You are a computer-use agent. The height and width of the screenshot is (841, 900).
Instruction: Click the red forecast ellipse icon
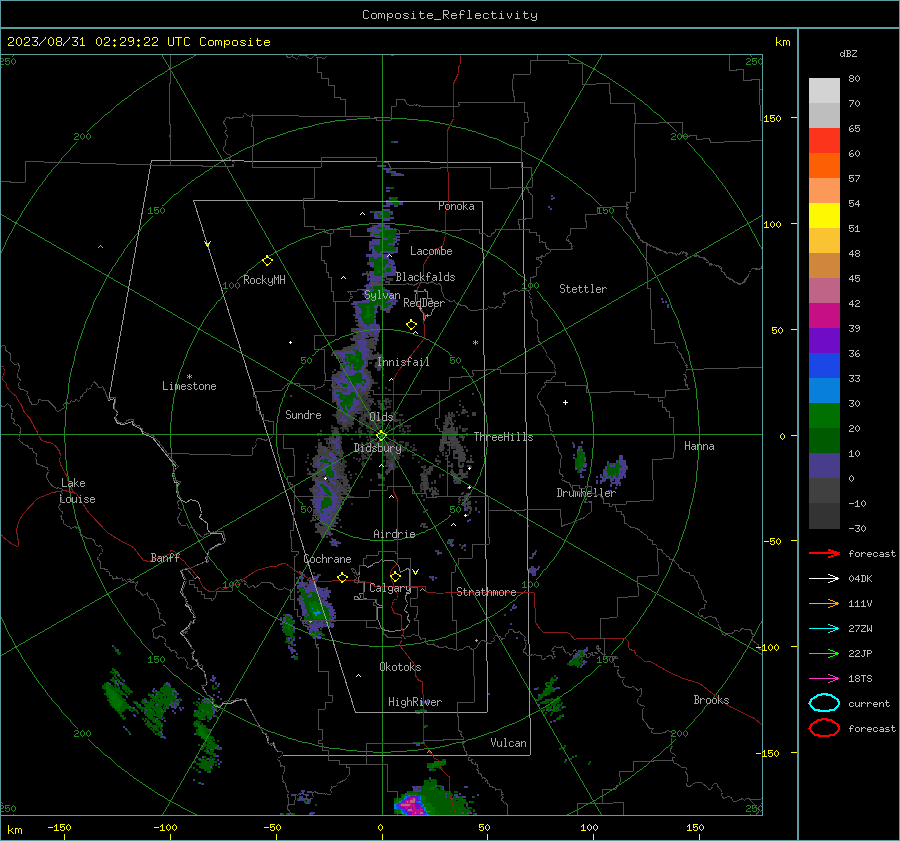pos(824,728)
